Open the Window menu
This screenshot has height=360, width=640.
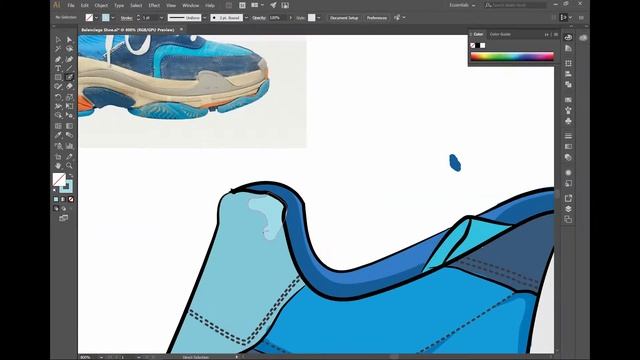[191, 6]
